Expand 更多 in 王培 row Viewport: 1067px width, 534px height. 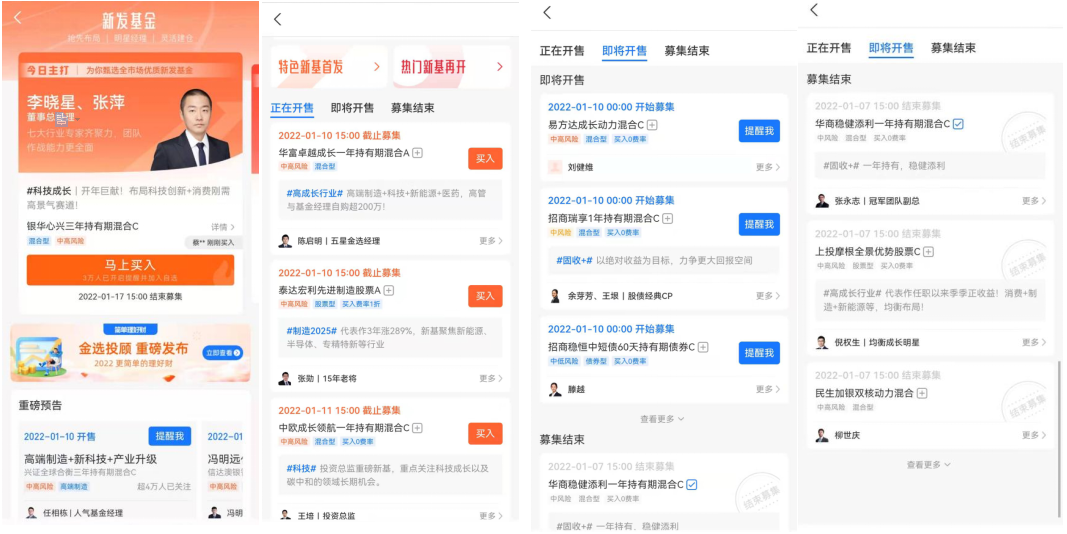click(x=491, y=516)
